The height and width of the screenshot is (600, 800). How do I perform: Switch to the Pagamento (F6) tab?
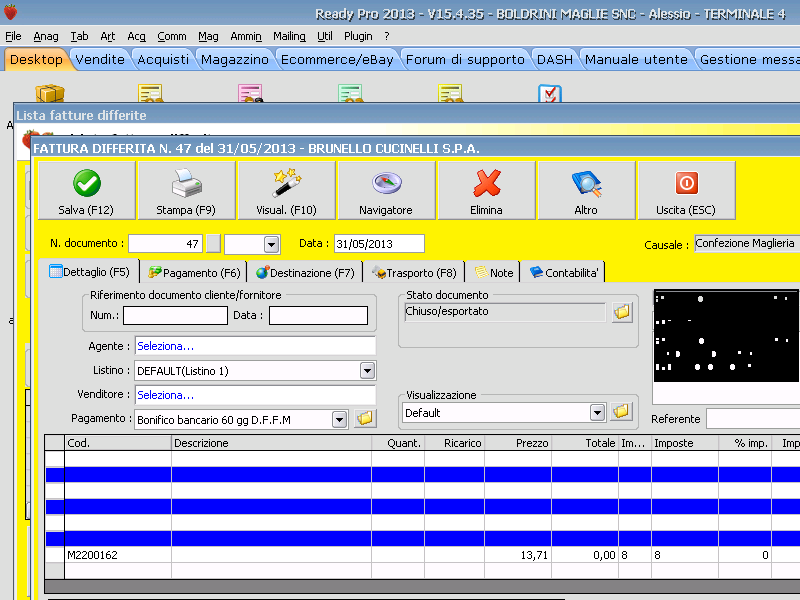[195, 272]
